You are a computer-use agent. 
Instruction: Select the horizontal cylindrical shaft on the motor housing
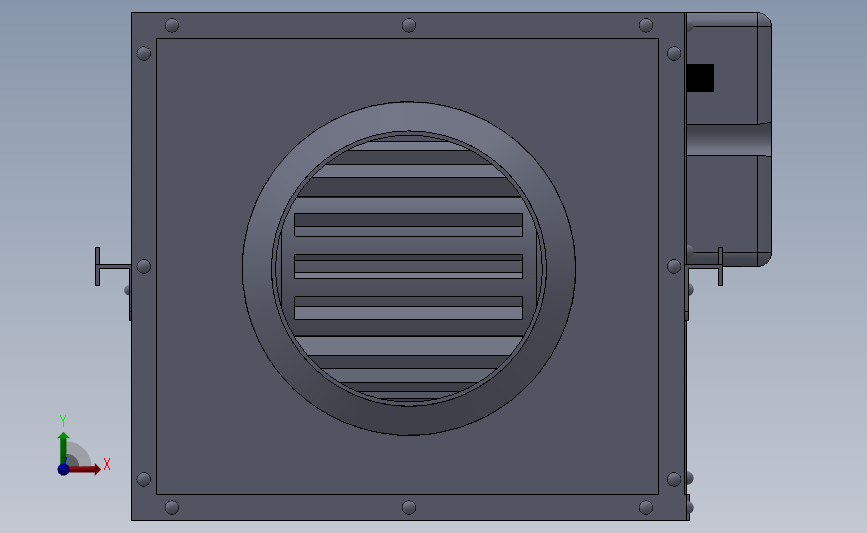click(729, 139)
